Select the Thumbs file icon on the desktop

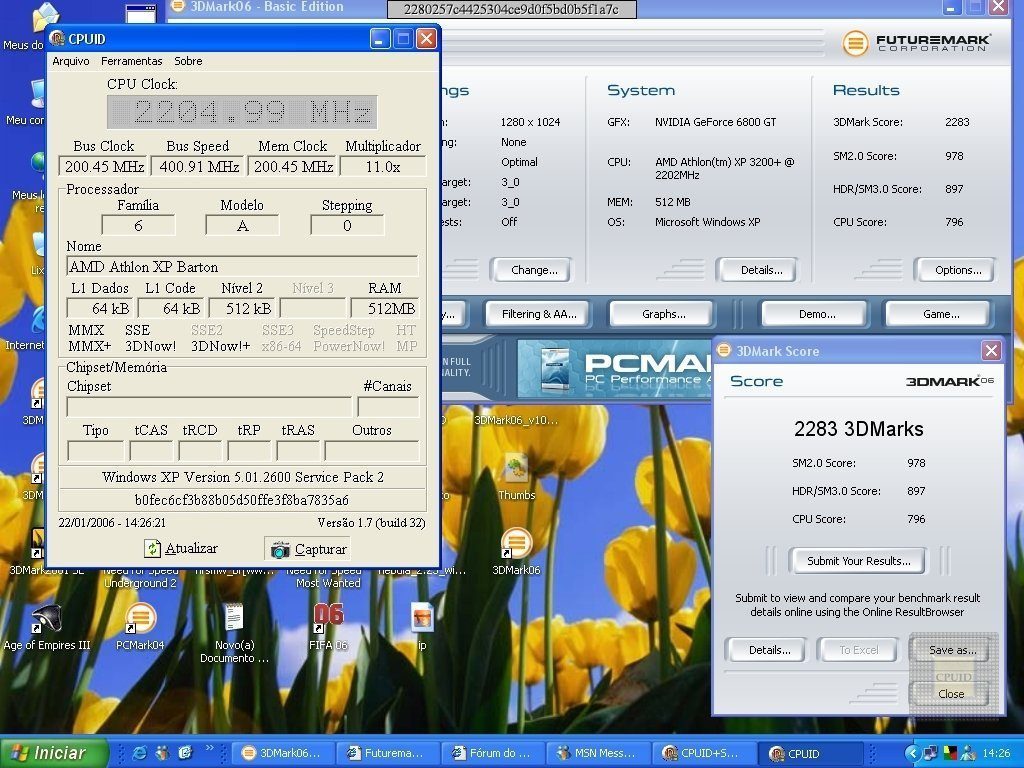click(x=516, y=477)
